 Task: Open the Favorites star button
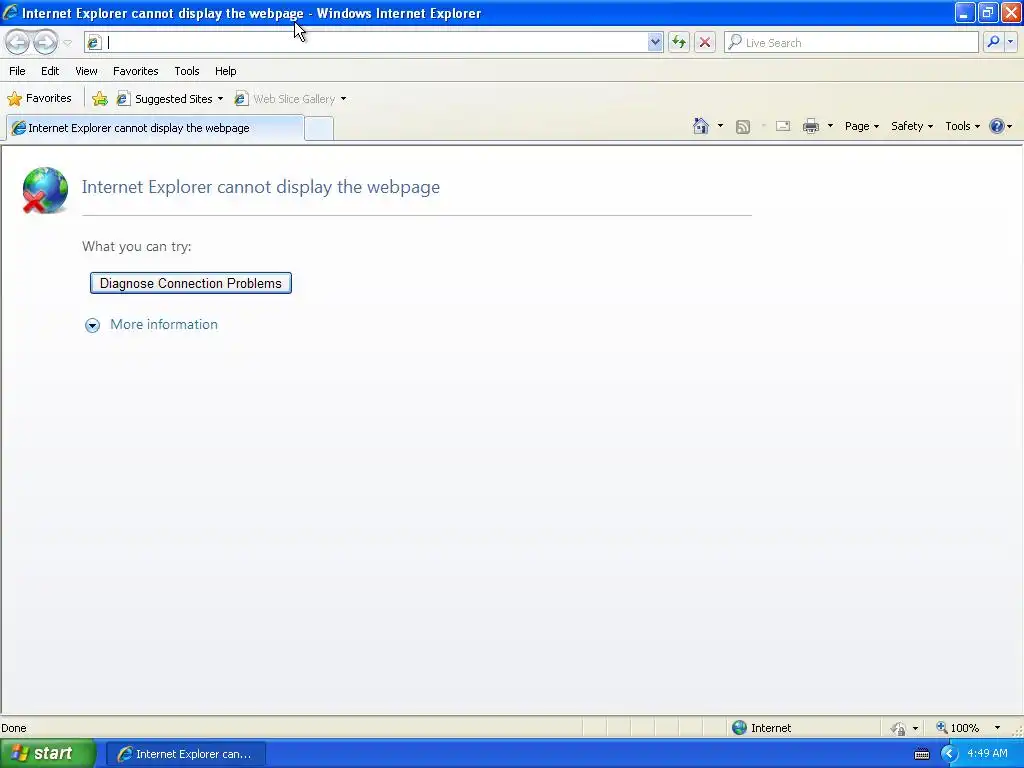pos(39,99)
